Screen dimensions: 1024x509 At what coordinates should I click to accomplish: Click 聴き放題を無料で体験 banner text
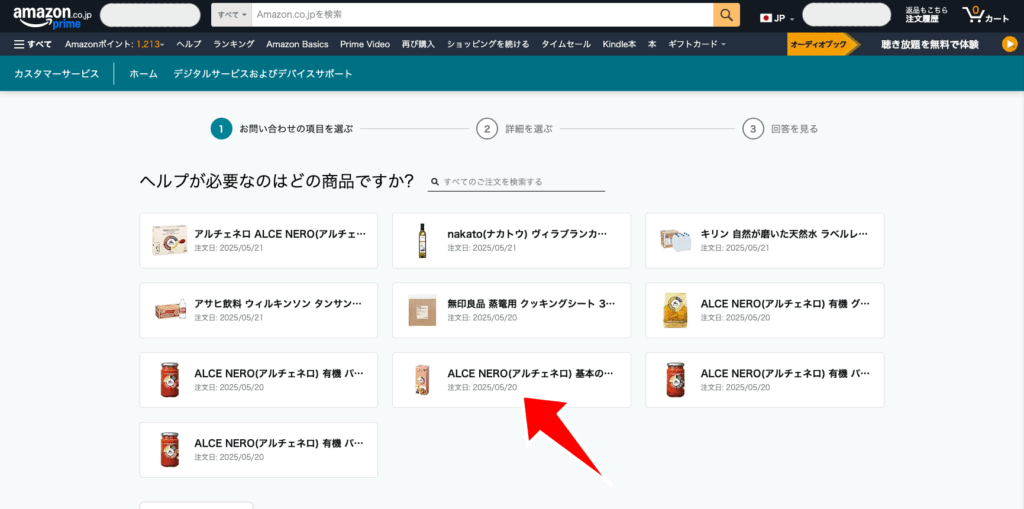pyautogui.click(x=930, y=44)
